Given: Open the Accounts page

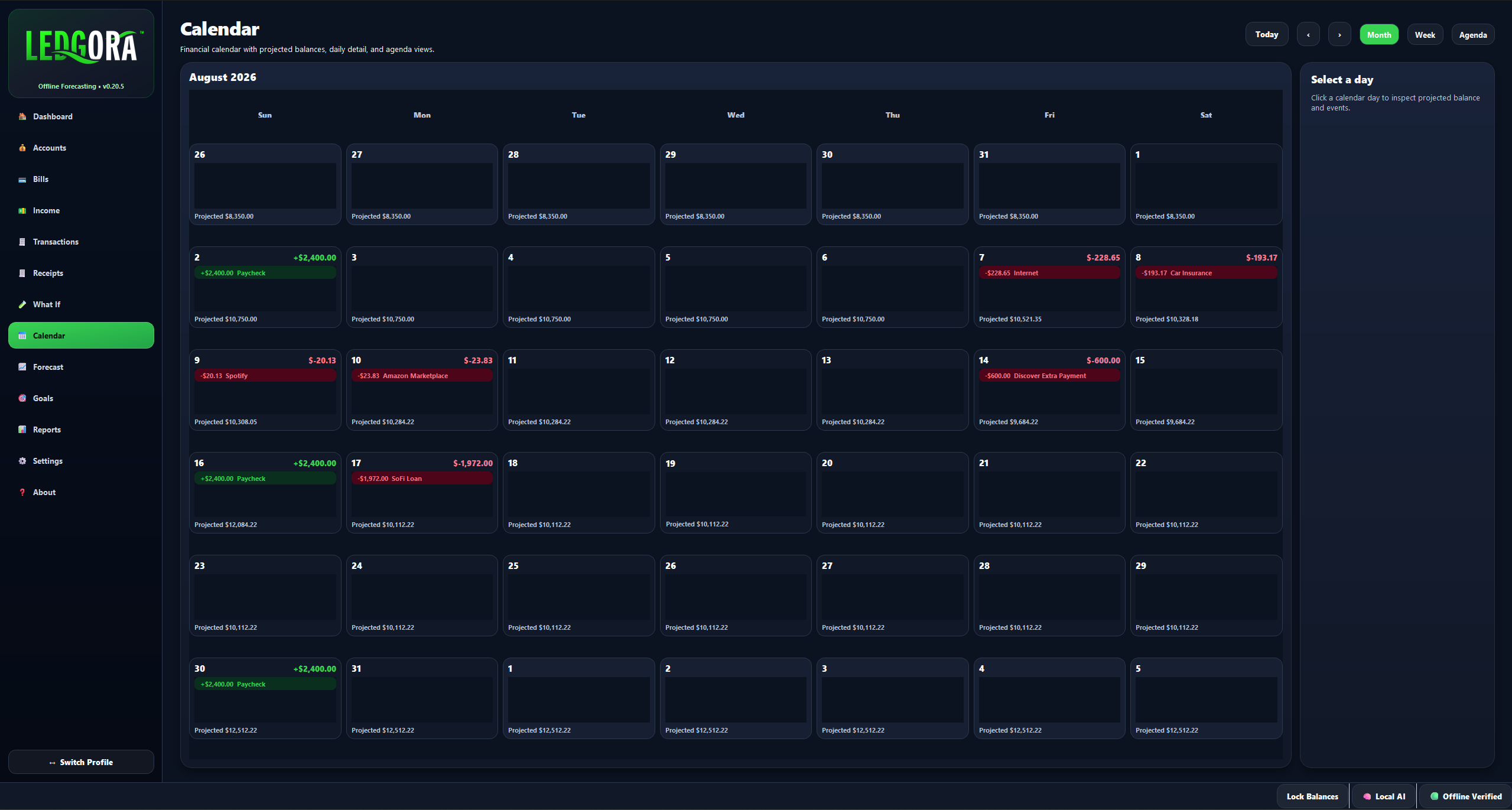Looking at the screenshot, I should coord(82,148).
